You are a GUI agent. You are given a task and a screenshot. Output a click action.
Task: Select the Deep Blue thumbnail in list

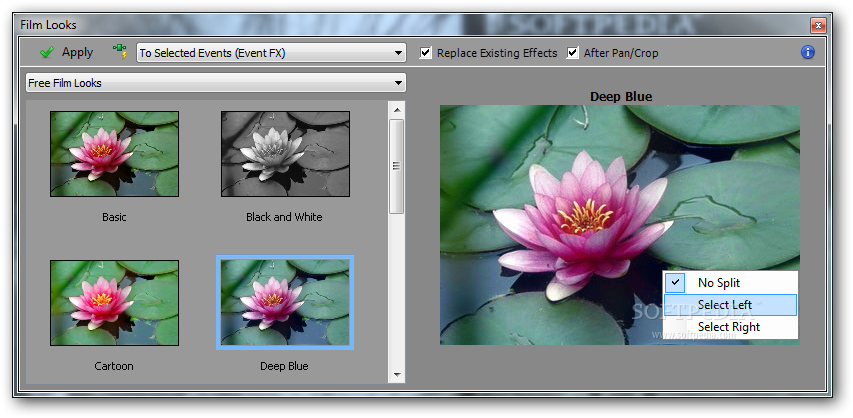pyautogui.click(x=285, y=303)
